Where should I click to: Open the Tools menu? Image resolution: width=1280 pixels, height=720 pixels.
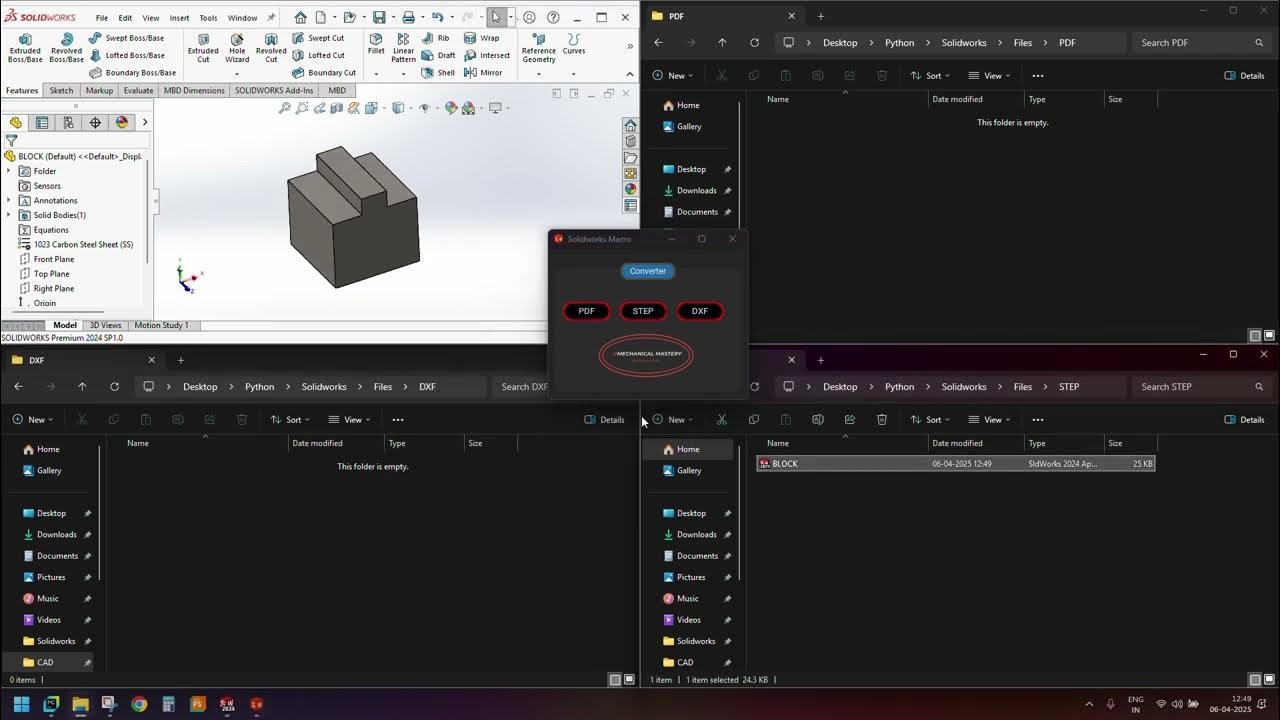[x=208, y=18]
